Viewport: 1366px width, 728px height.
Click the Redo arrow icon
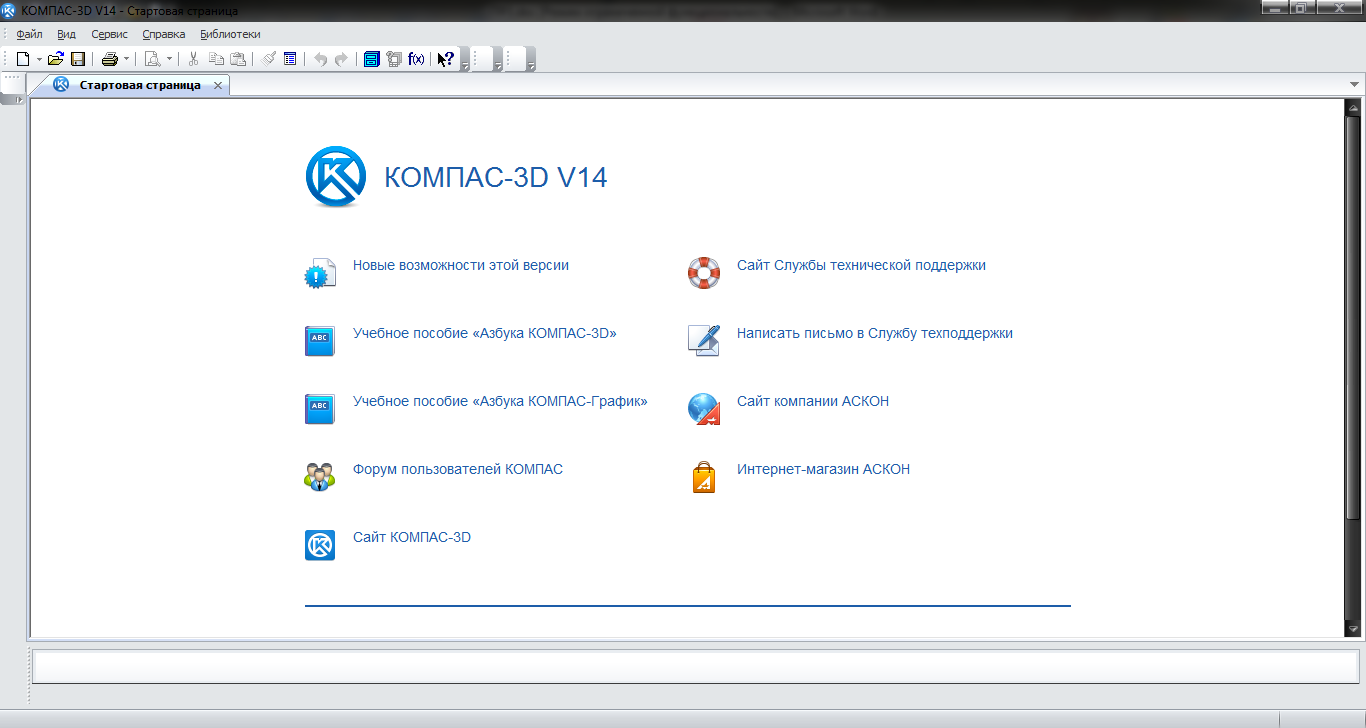click(x=341, y=59)
